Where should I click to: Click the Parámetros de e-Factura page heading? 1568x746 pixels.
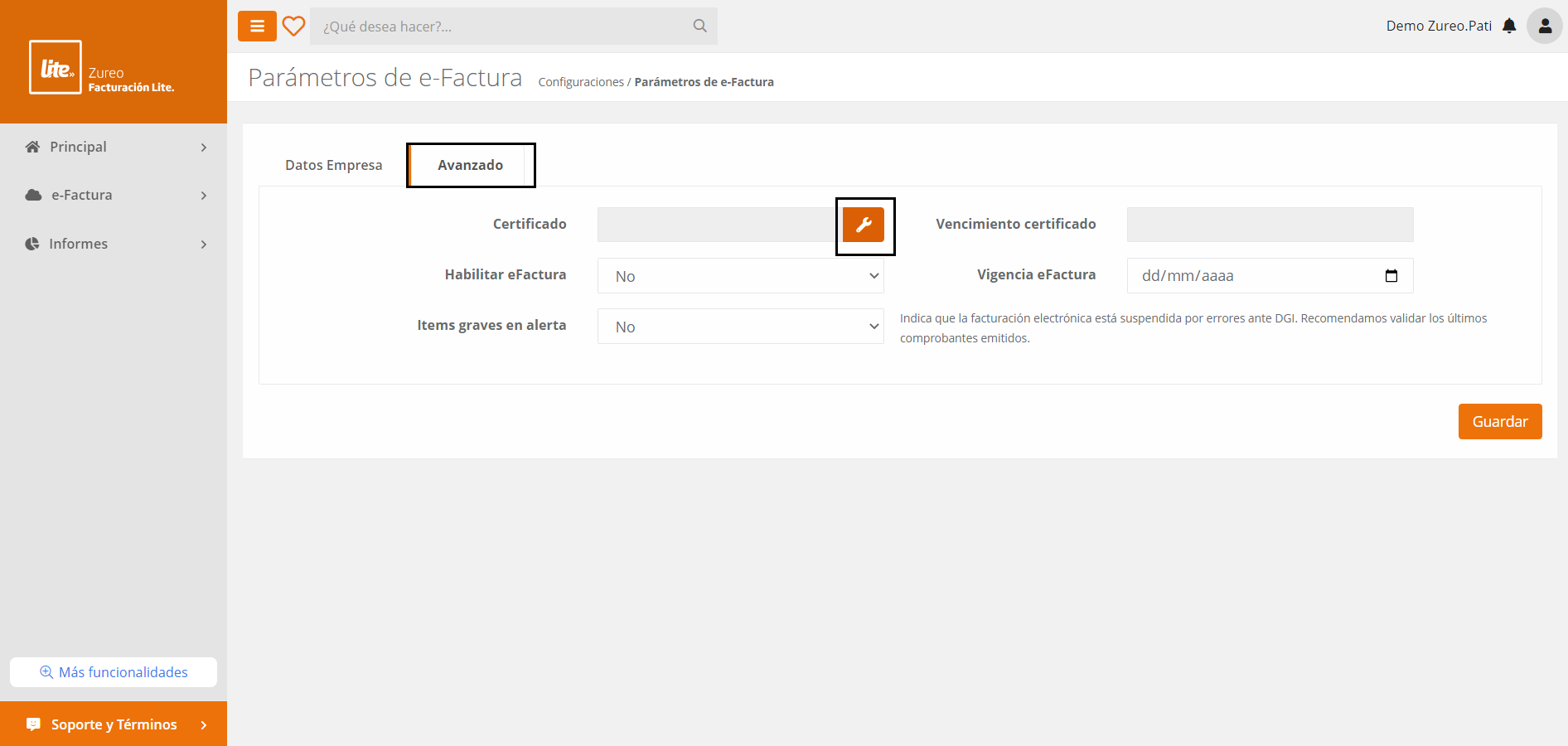(385, 78)
